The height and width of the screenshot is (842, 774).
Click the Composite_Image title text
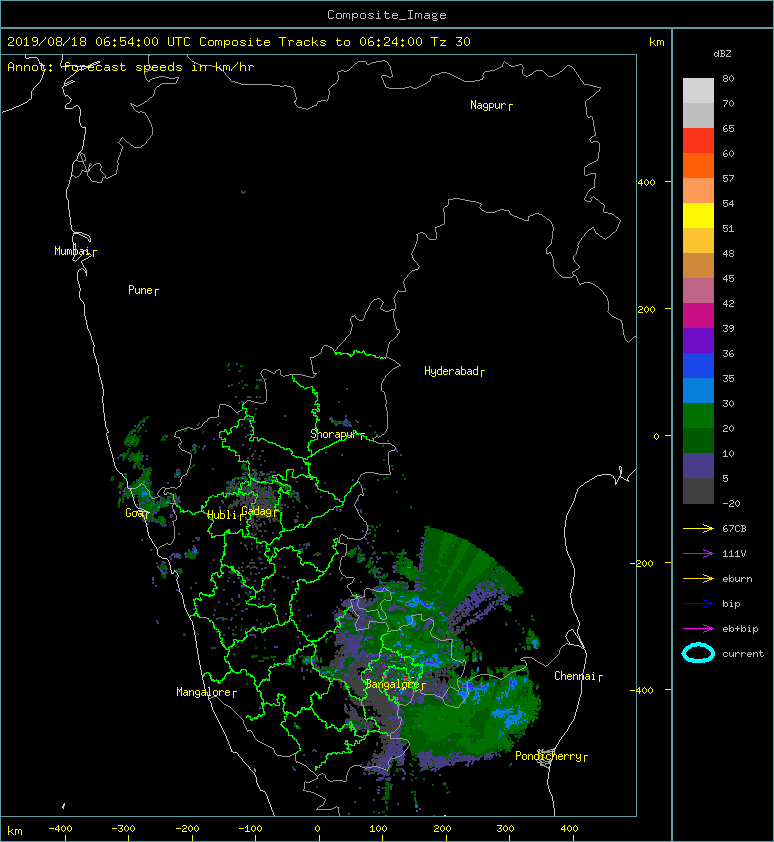point(387,15)
